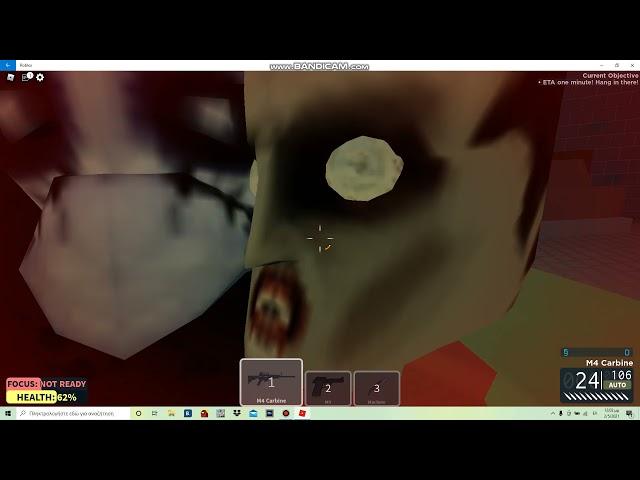The height and width of the screenshot is (480, 640).
Task: Open the blue R app in taskbar
Action: tap(188, 413)
